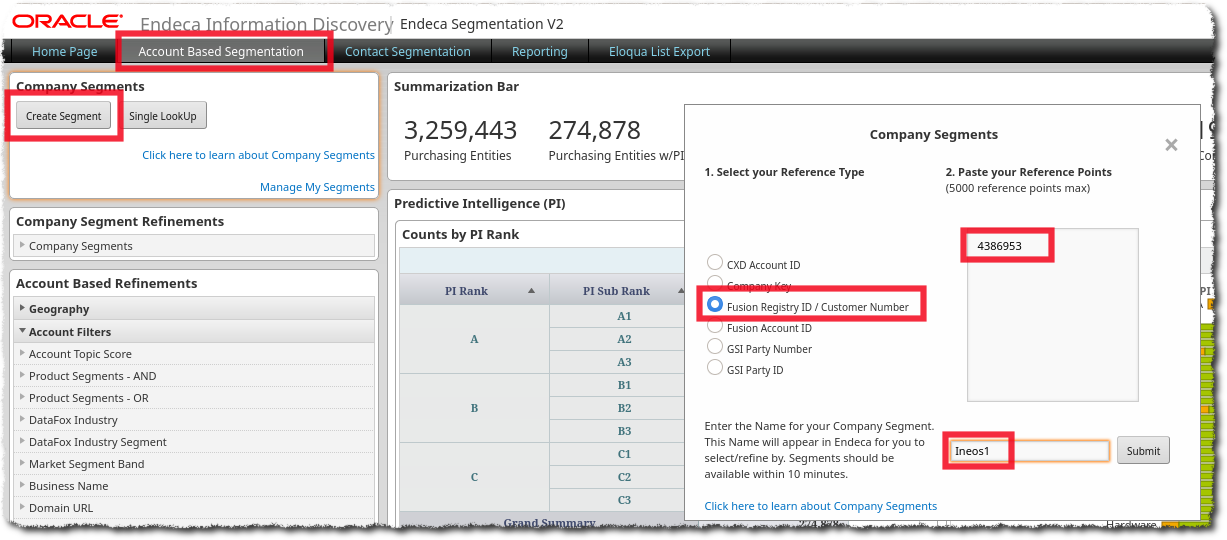
Task: Click the Oracle logo
Action: 68,21
